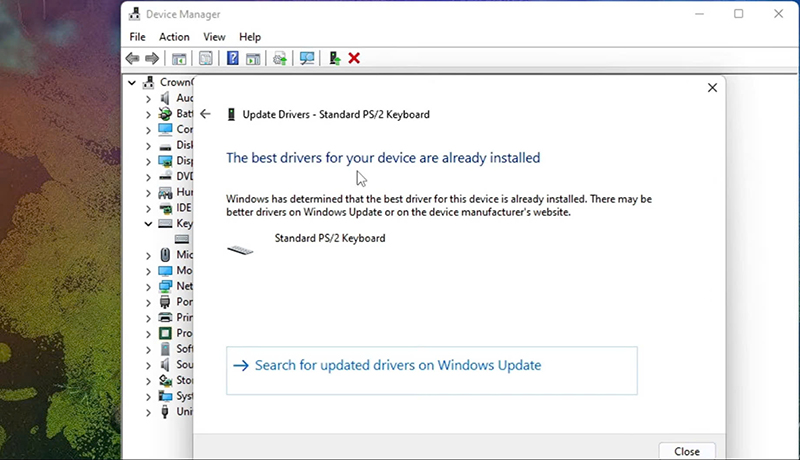Screen dimensions: 800x460
Task: Click the blue Help question mark icon
Action: [x=232, y=59]
